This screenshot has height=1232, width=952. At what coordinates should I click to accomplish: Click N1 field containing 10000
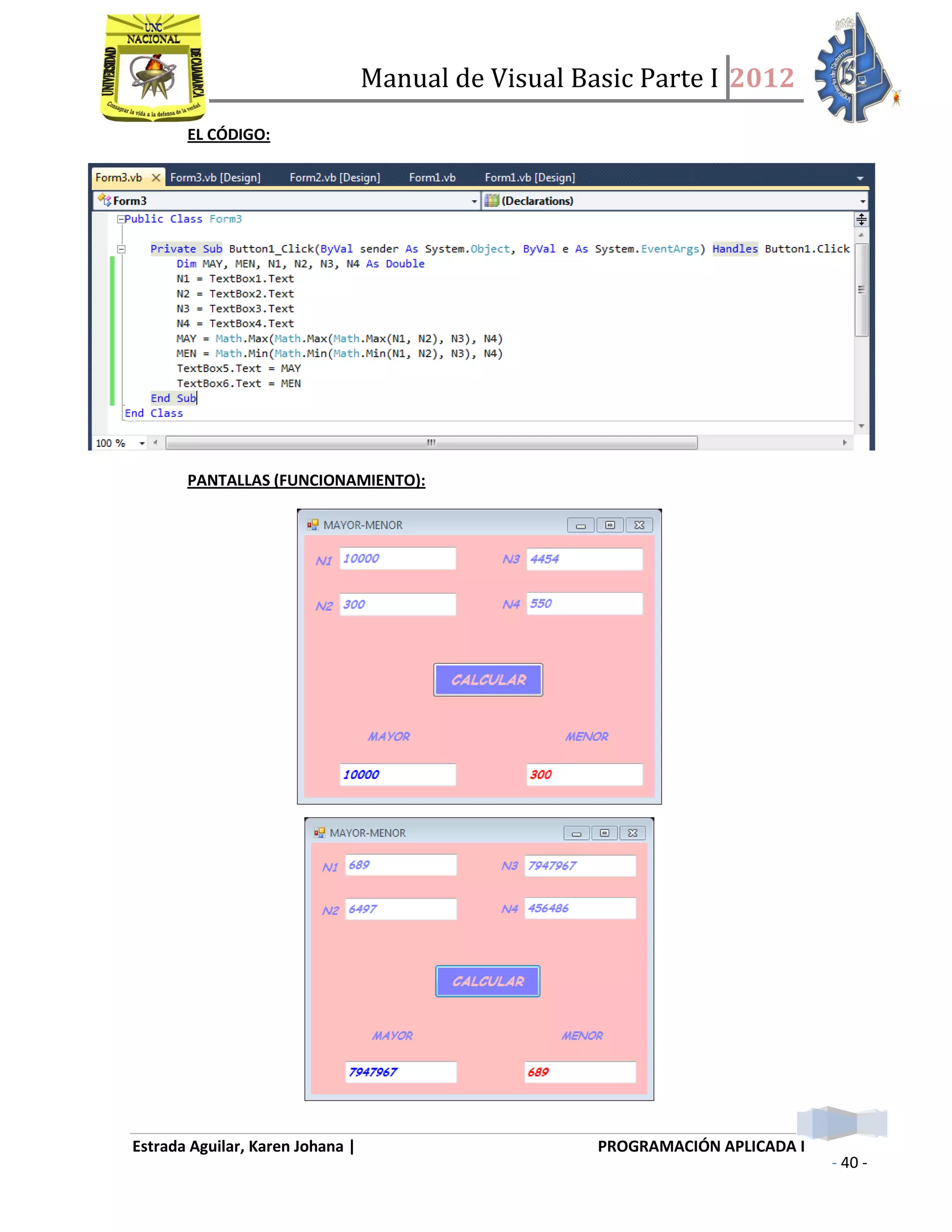(x=397, y=558)
